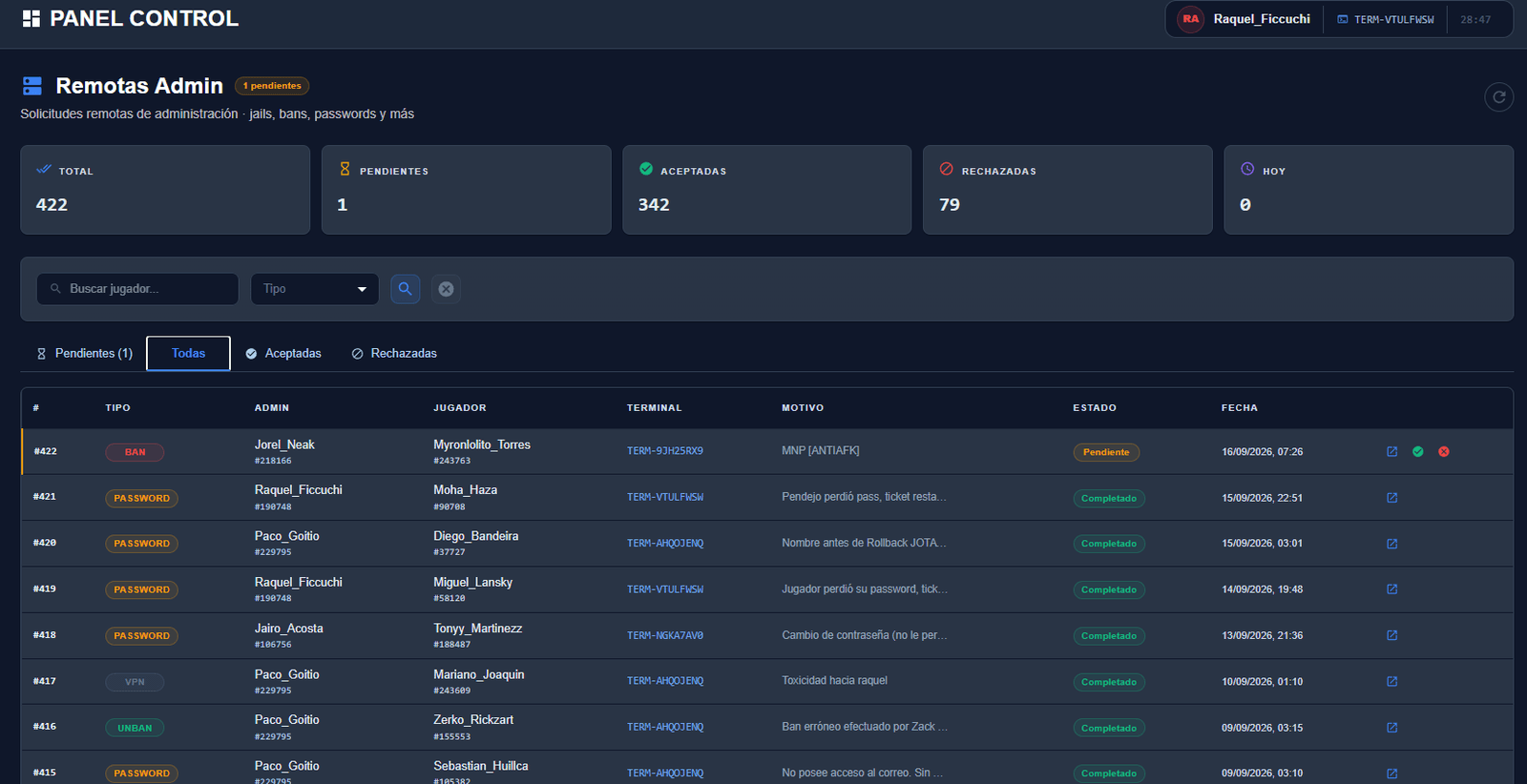The width and height of the screenshot is (1527, 784).
Task: Click the session timer 28:47
Action: click(1475, 20)
